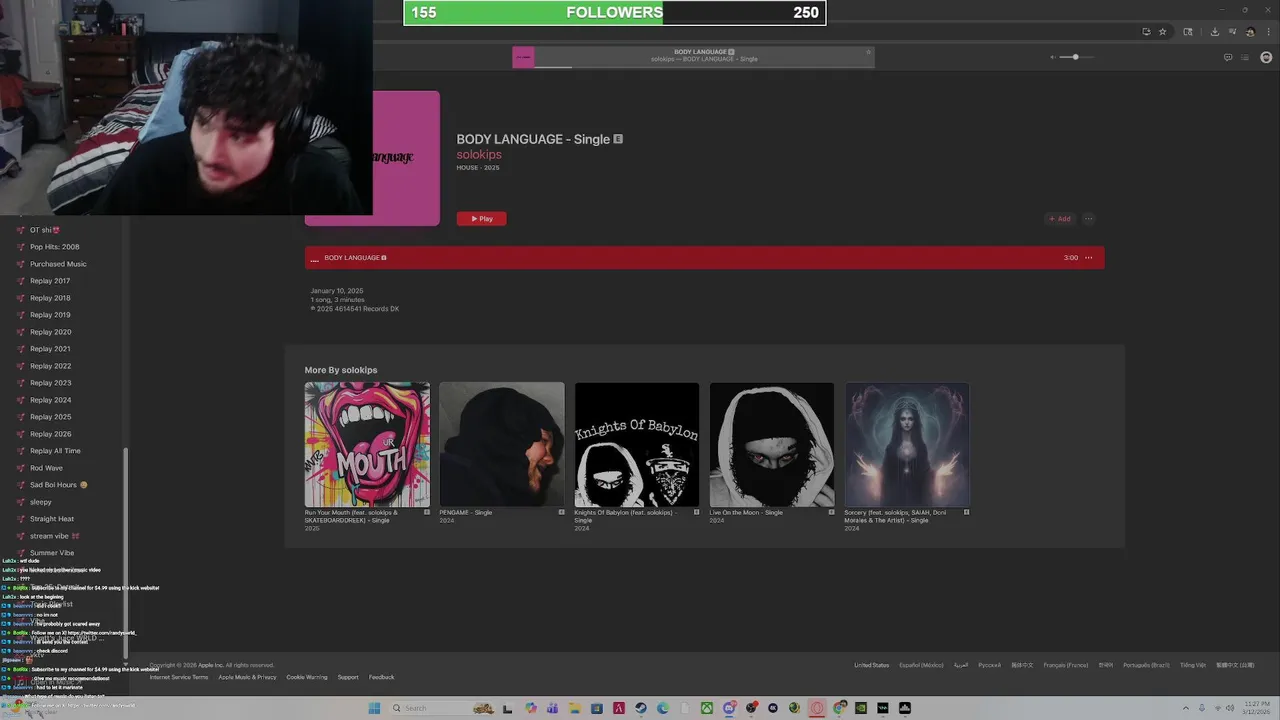Screen dimensions: 1280x720
Task: Open Internet Service Terms footer link
Action: [x=179, y=677]
